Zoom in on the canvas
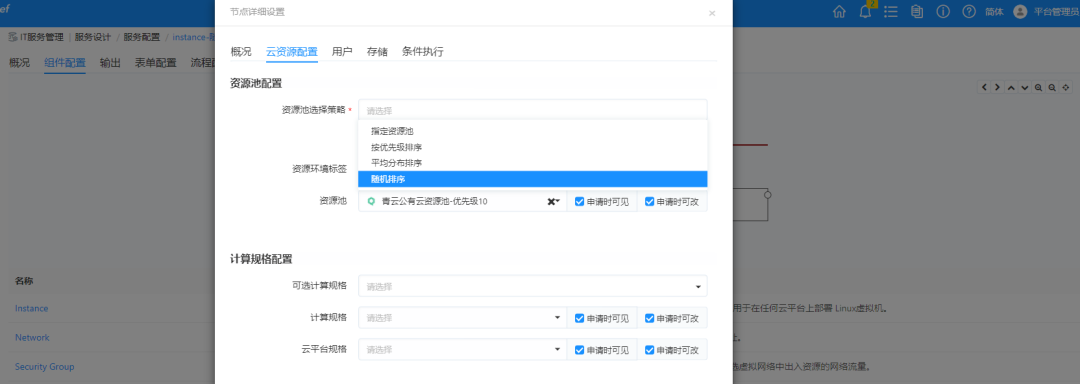The image size is (1080, 384). point(1039,87)
